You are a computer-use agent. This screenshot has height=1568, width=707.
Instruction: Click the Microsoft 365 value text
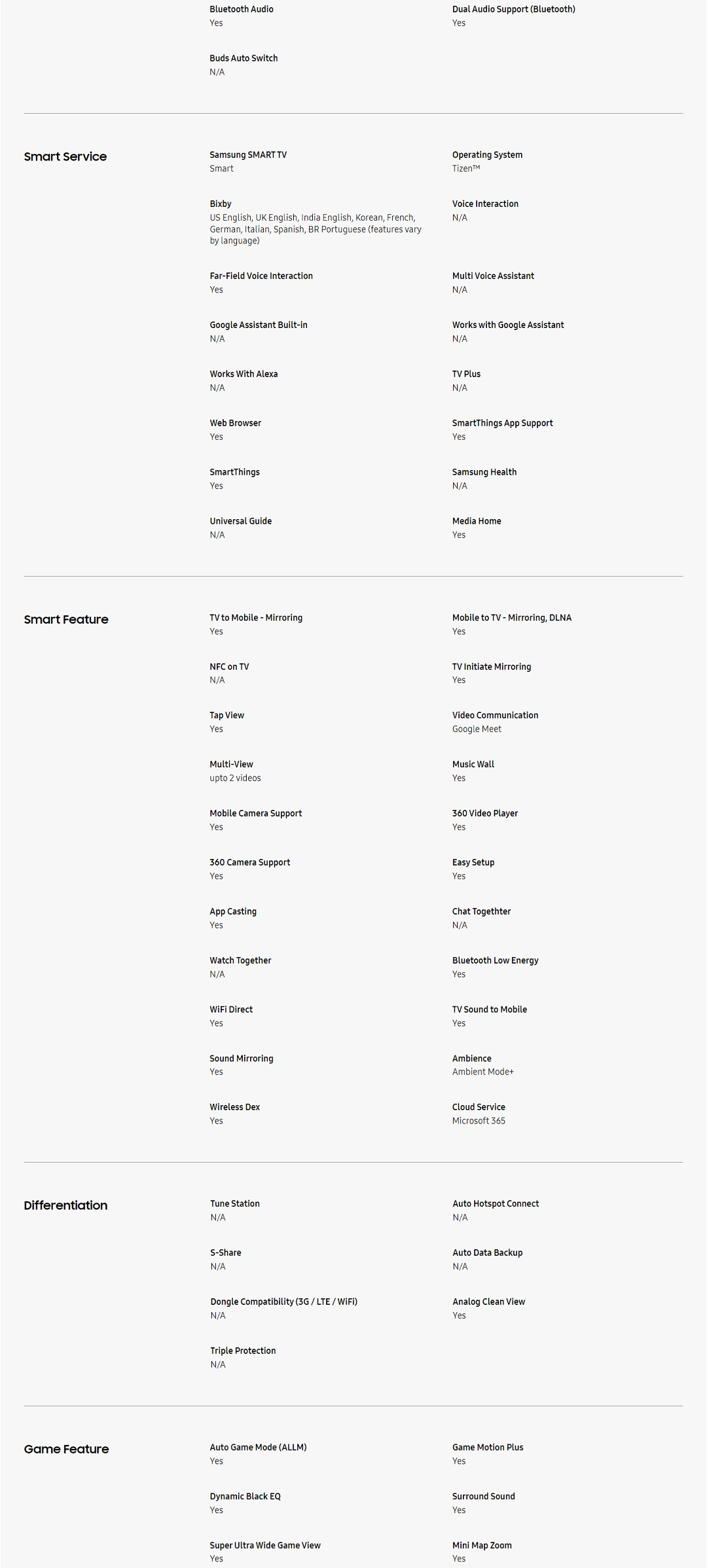pyautogui.click(x=479, y=1121)
